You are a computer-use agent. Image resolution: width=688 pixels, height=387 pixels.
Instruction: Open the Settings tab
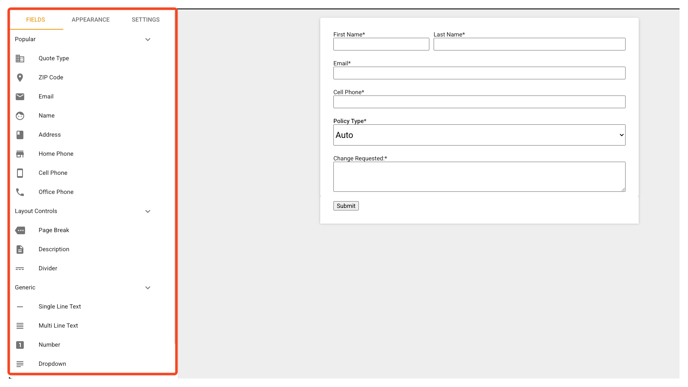click(x=146, y=20)
